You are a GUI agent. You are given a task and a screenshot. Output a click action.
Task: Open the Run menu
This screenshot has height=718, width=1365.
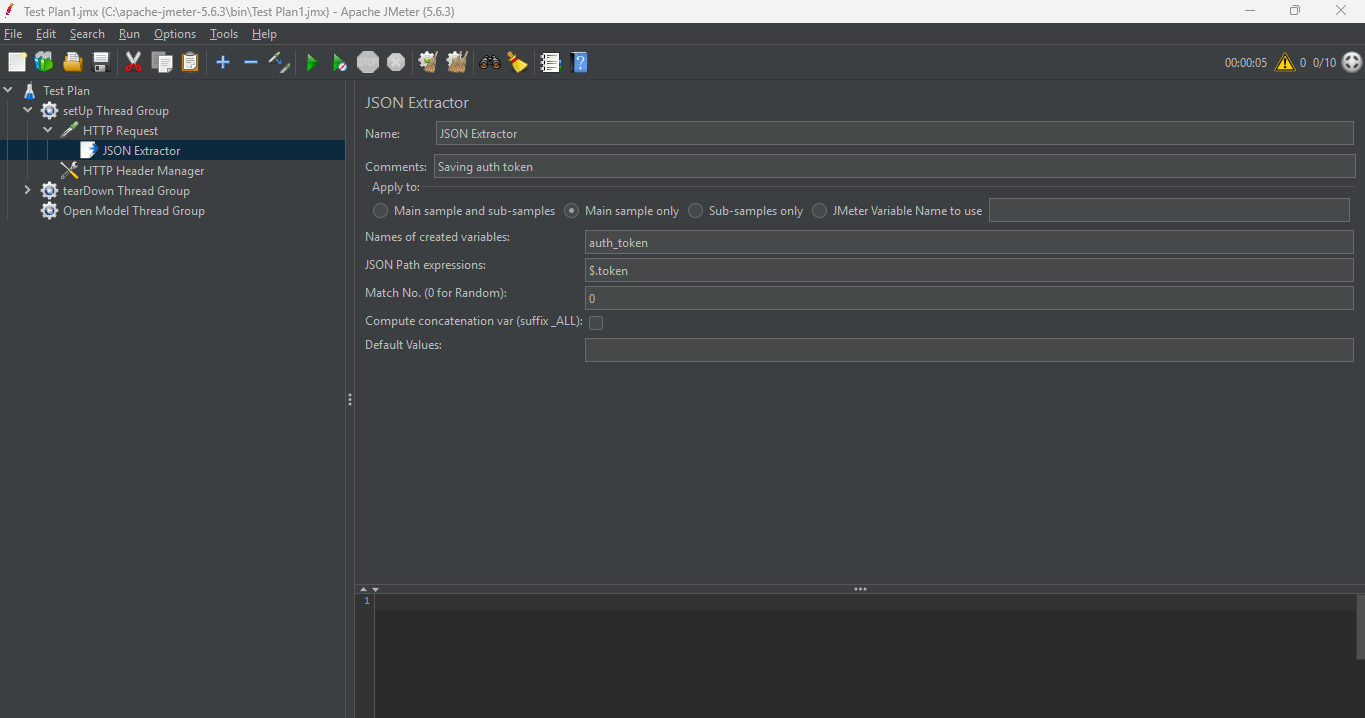(x=129, y=34)
